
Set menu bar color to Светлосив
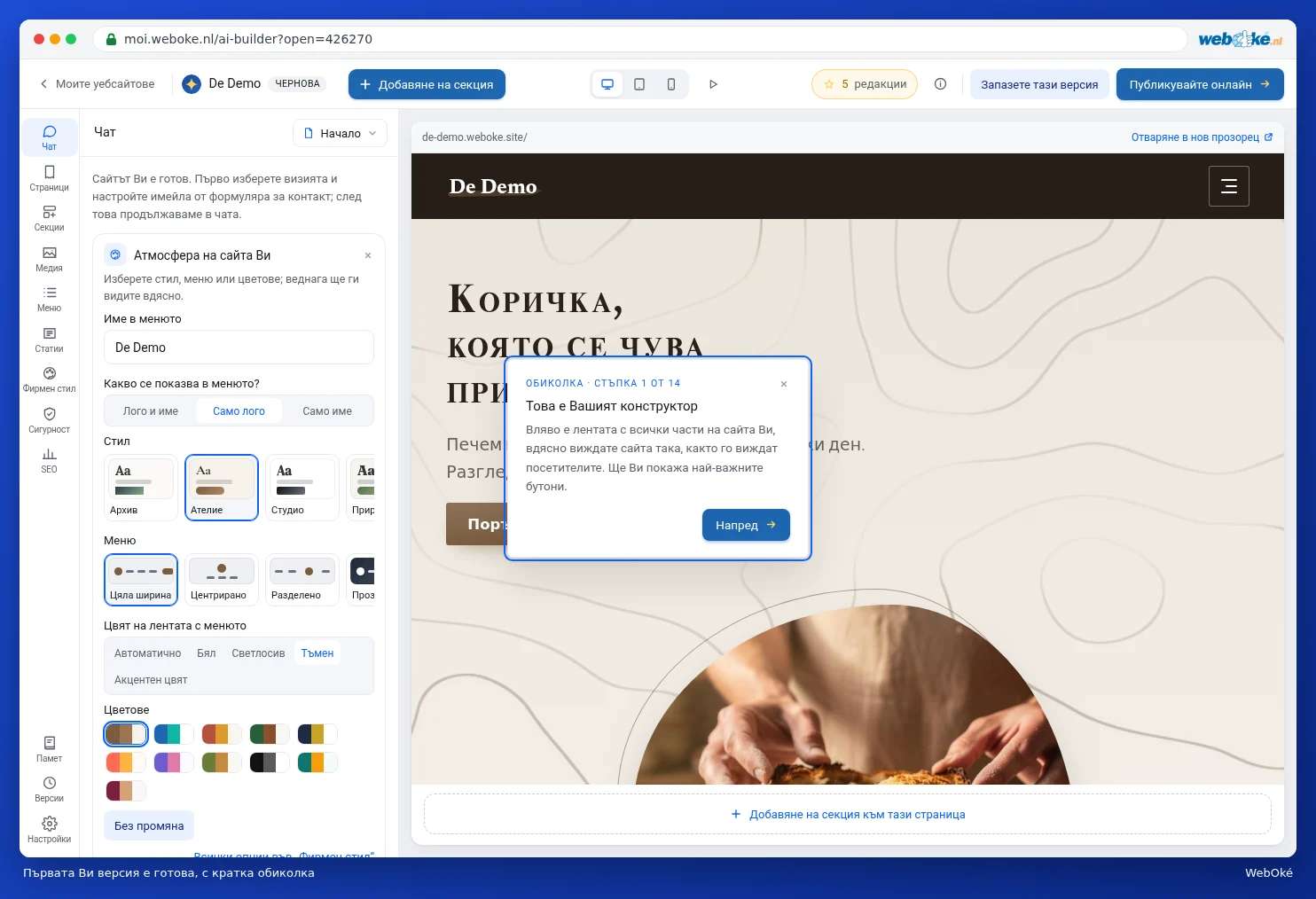(x=258, y=653)
